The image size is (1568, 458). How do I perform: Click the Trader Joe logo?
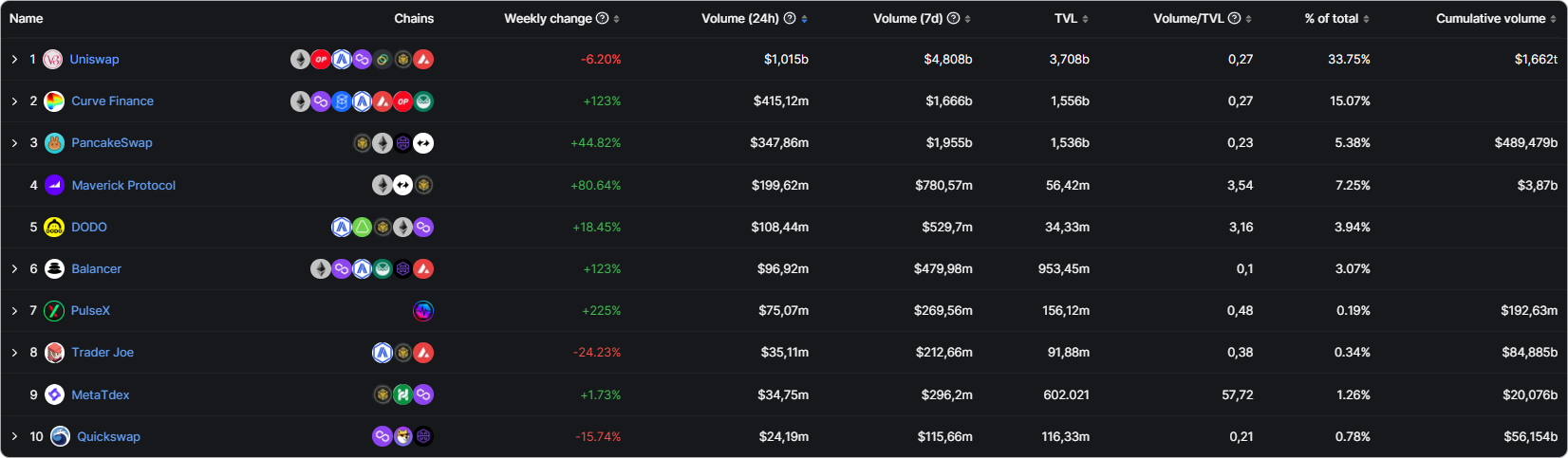55,353
